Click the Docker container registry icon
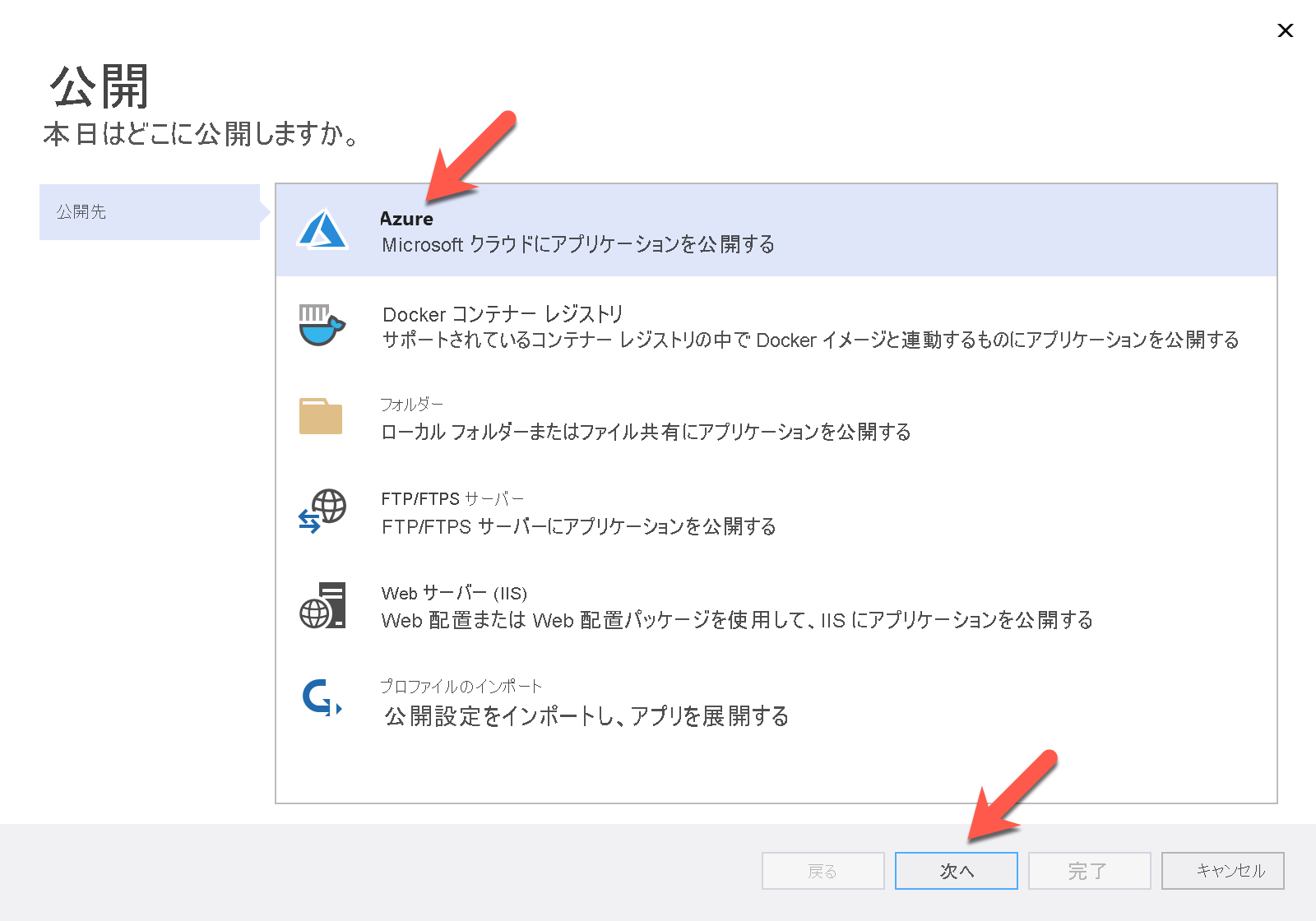The width and height of the screenshot is (1316, 921). [322, 325]
